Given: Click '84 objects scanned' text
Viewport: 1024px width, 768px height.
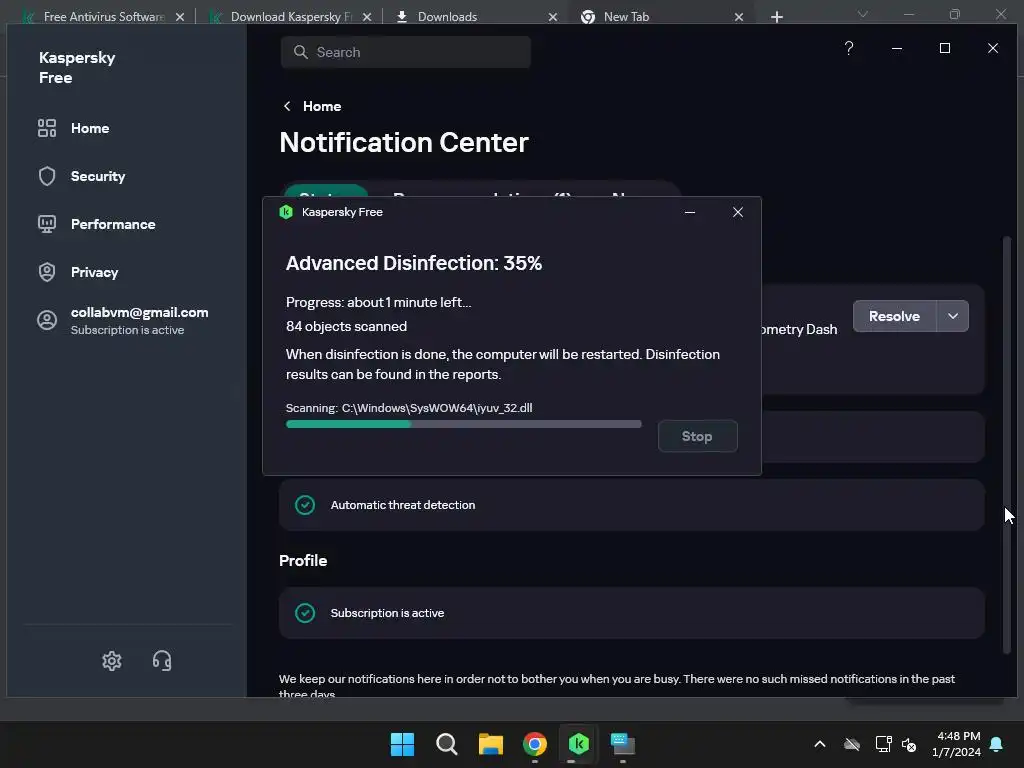Looking at the screenshot, I should [346, 326].
